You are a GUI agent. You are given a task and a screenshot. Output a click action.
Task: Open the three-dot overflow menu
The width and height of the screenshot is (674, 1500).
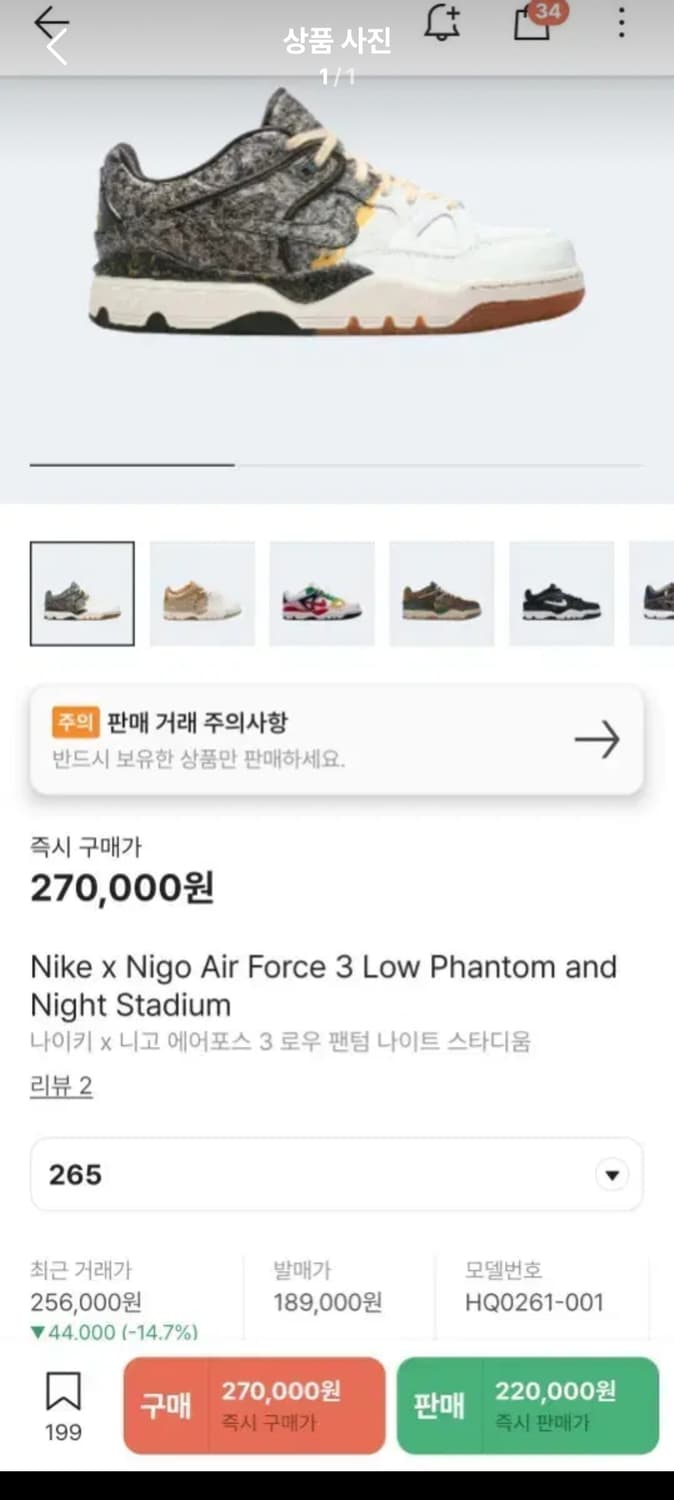click(622, 25)
